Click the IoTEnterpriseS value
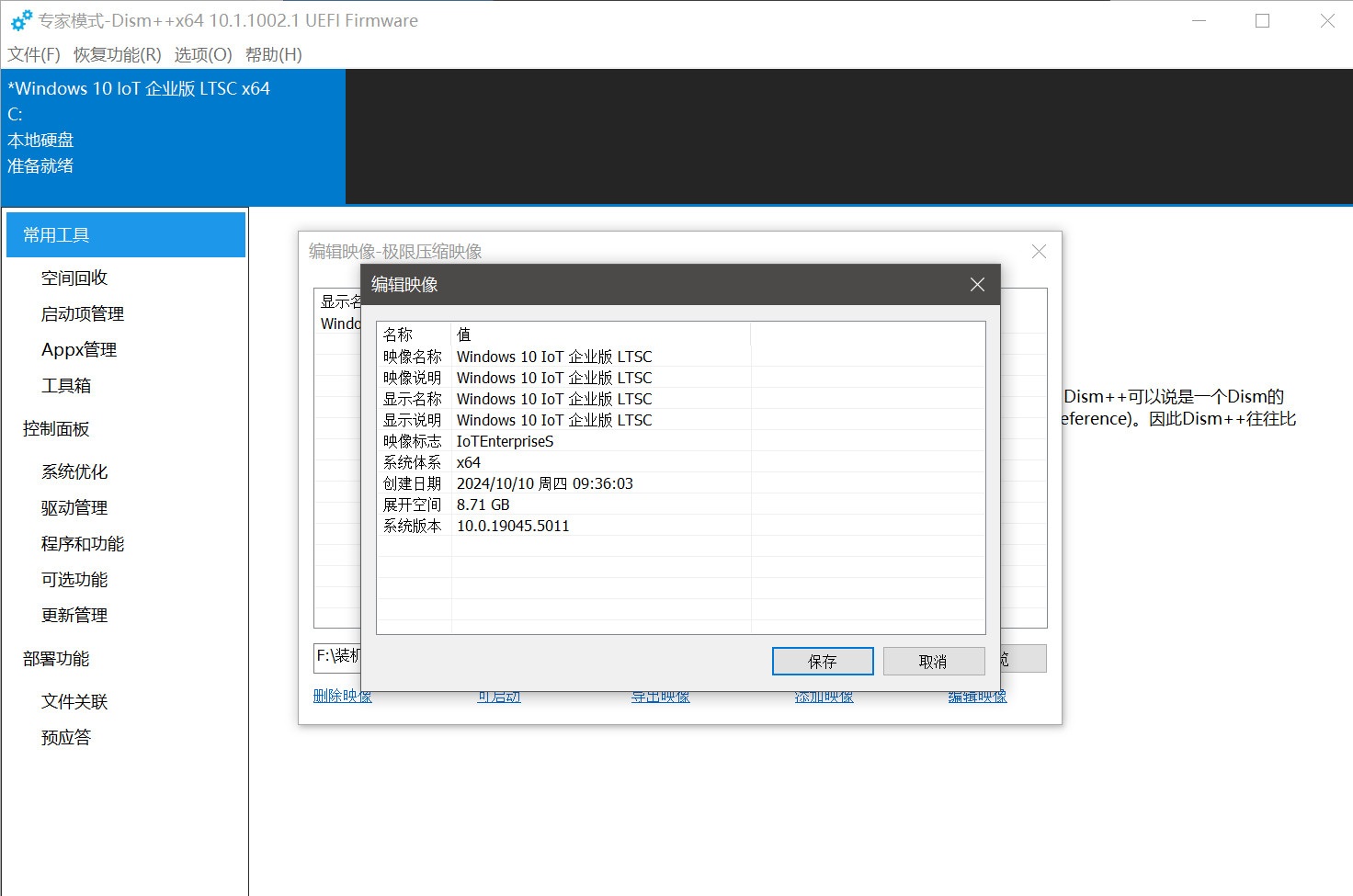 pos(506,441)
